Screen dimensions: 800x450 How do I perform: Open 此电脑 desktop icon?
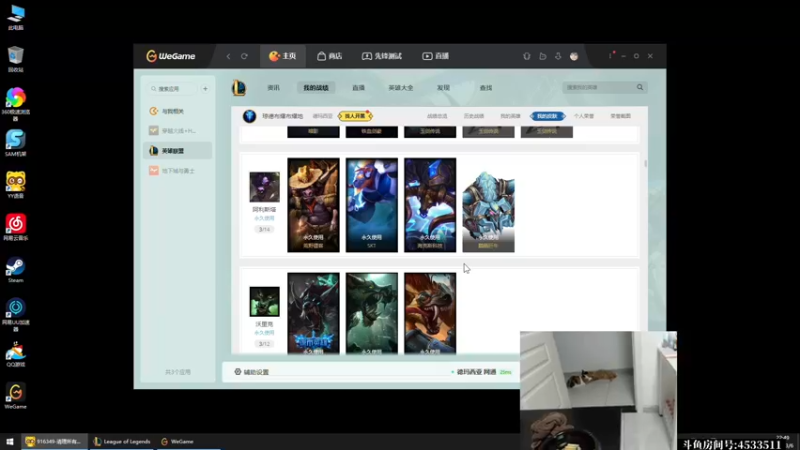coord(16,17)
